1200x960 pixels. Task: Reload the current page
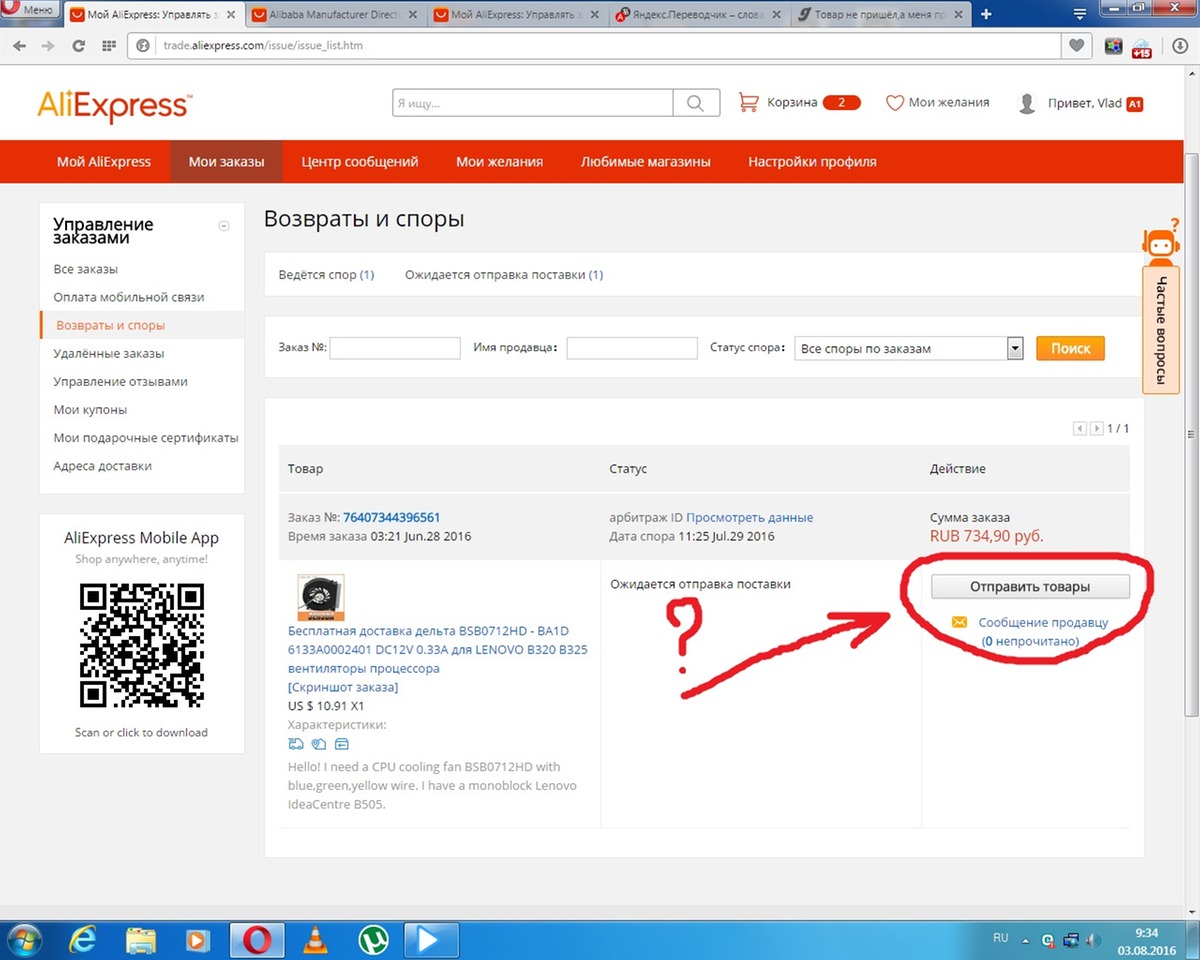[79, 46]
